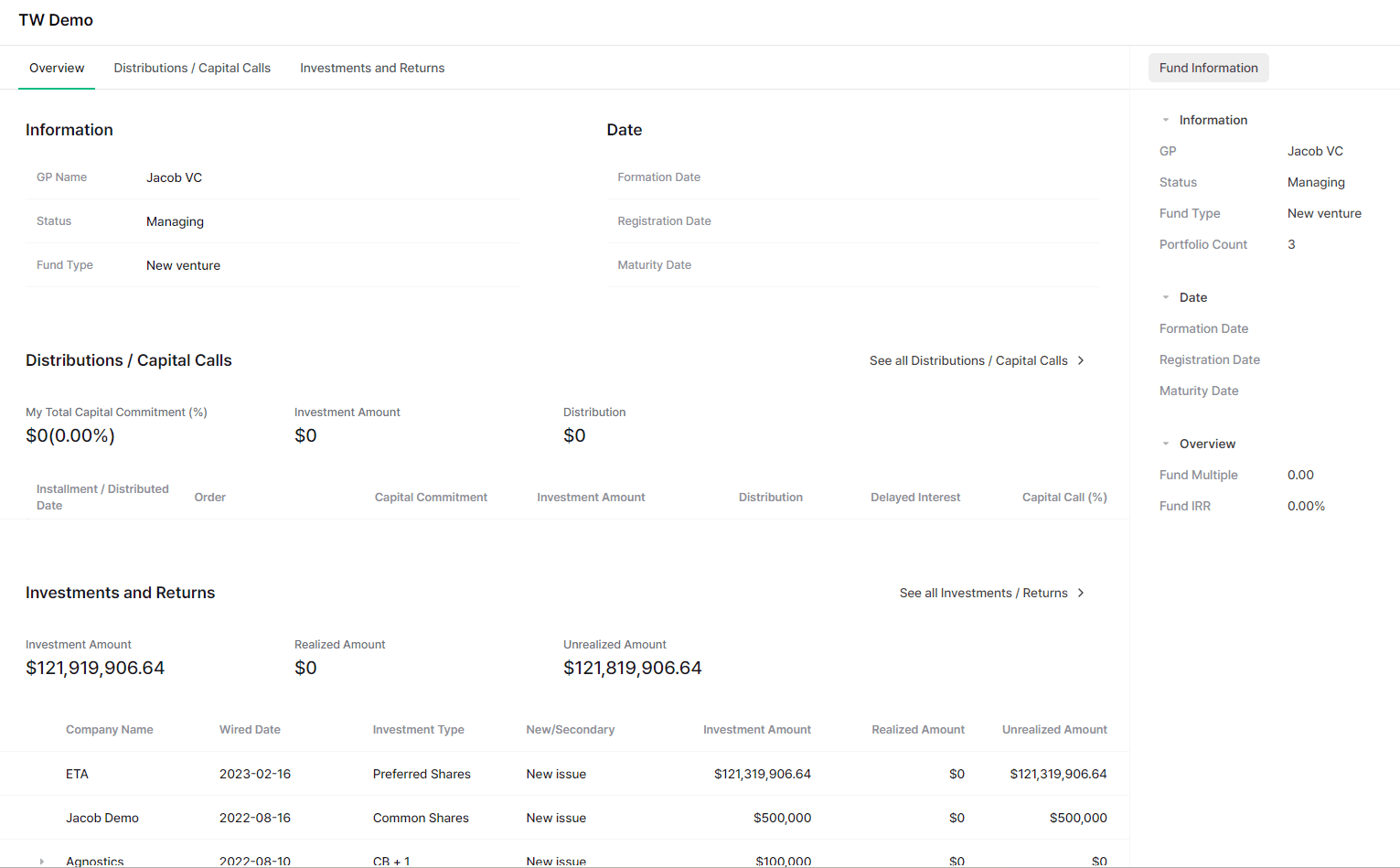
Task: Click the Capital Call (%) column header
Action: [x=1064, y=498]
